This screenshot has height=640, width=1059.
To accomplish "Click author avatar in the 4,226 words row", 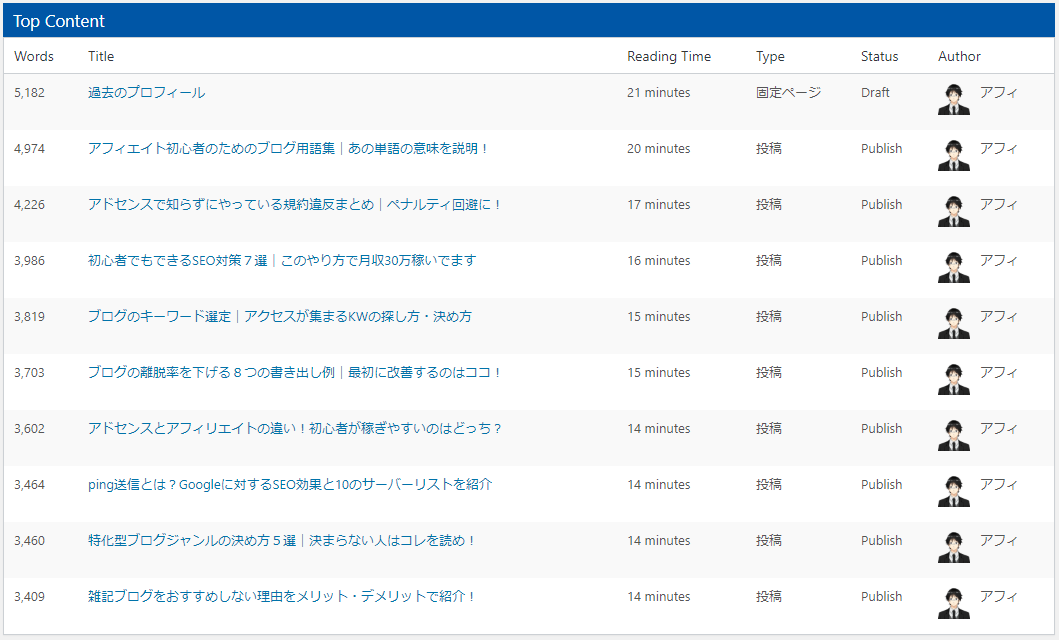I will click(x=953, y=211).
